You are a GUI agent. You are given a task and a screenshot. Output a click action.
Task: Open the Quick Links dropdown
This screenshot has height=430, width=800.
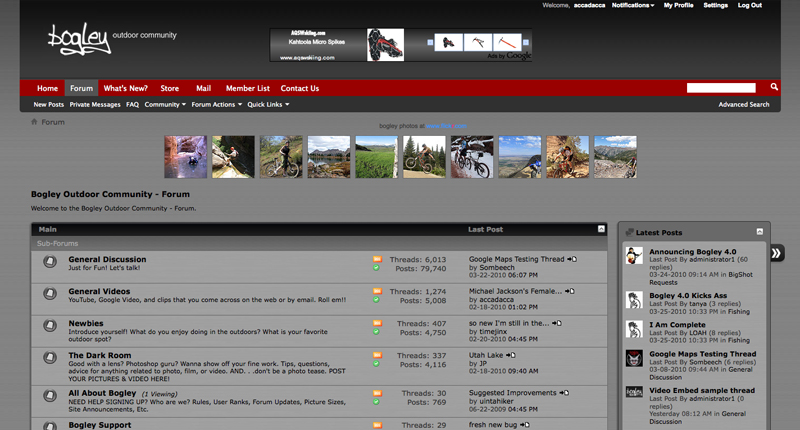[268, 104]
